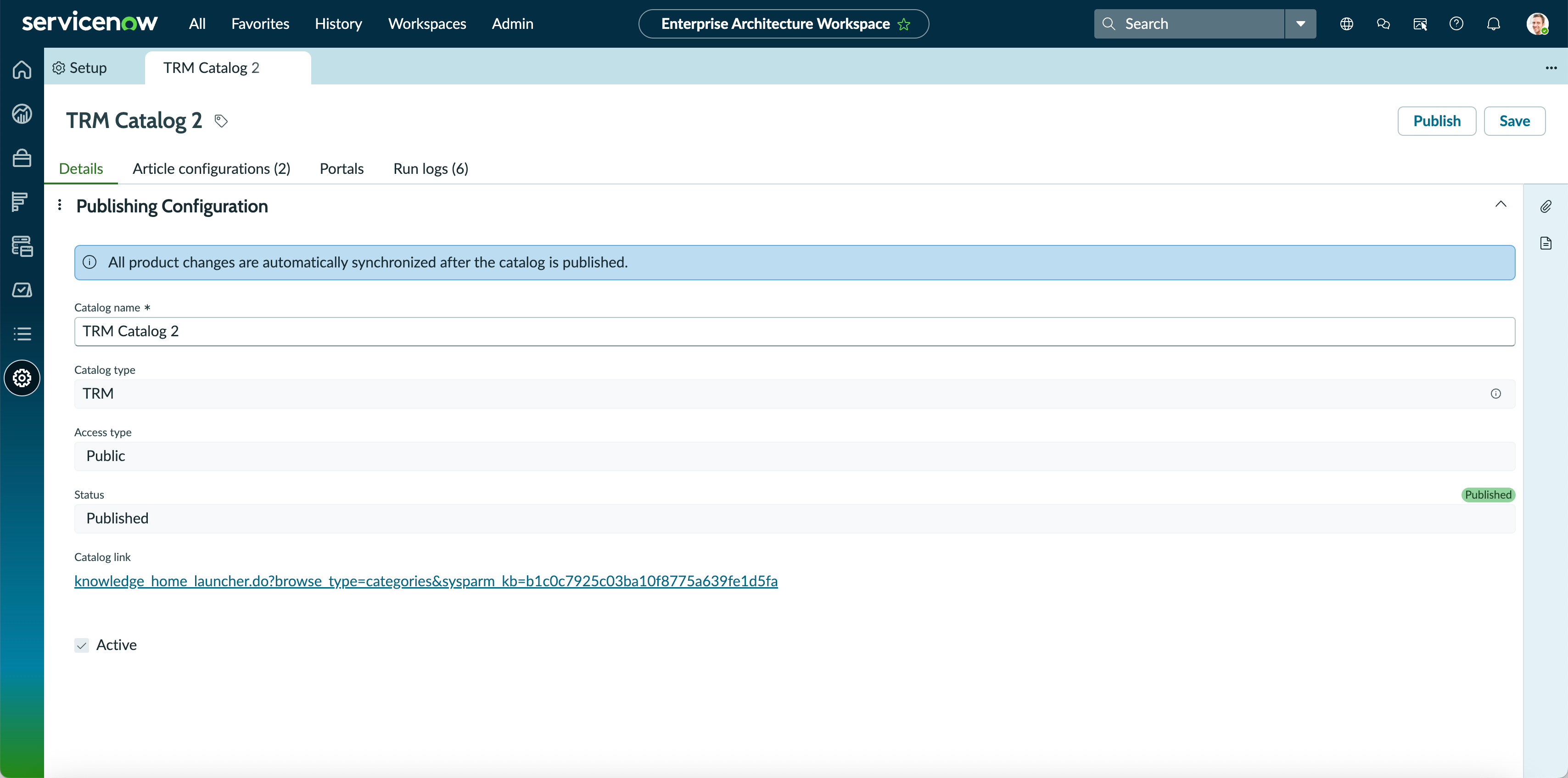Open the notifications bell
The height and width of the screenshot is (778, 1568).
(x=1493, y=24)
